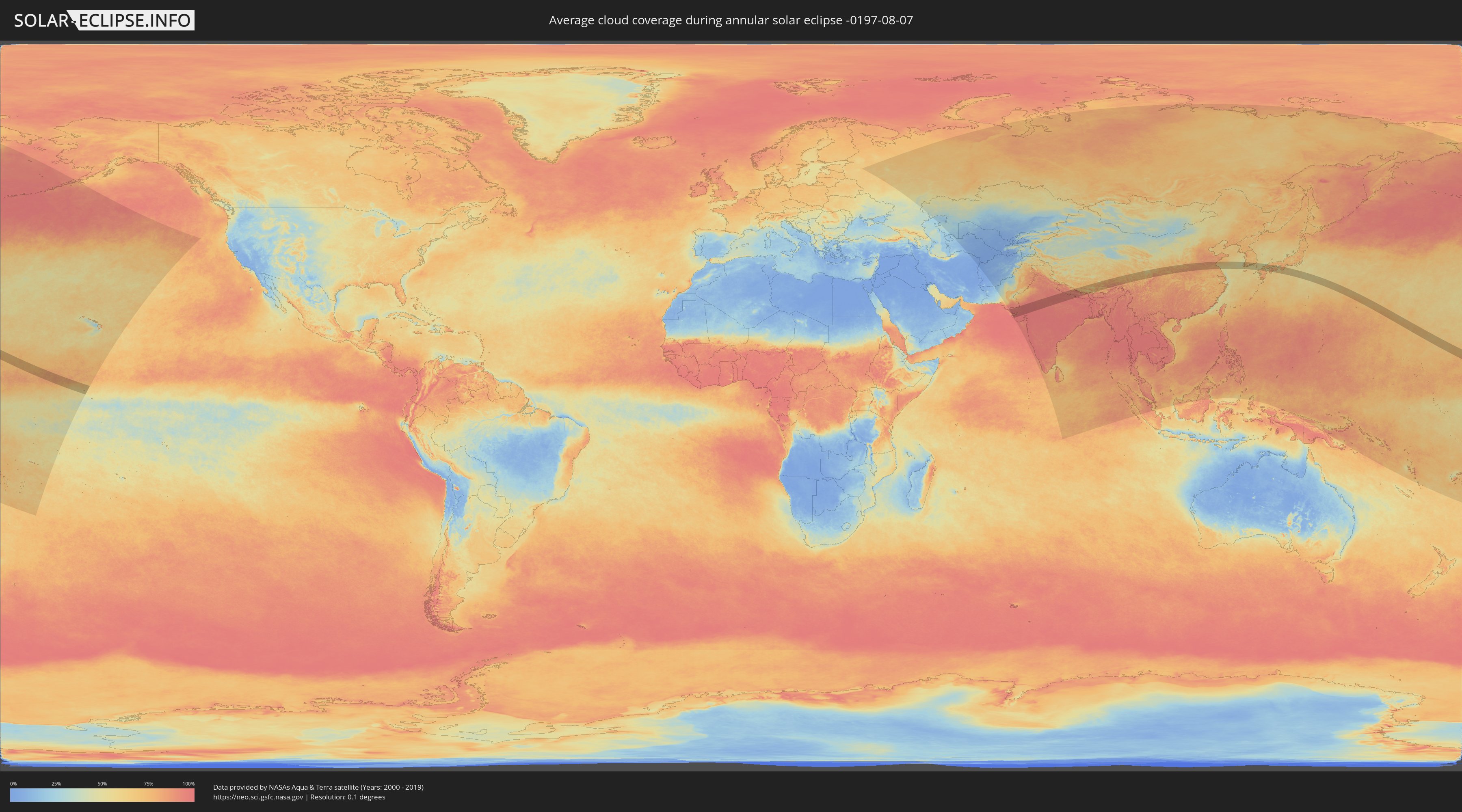Click the cloud coverage map title
The image size is (1462, 812).
tap(731, 20)
